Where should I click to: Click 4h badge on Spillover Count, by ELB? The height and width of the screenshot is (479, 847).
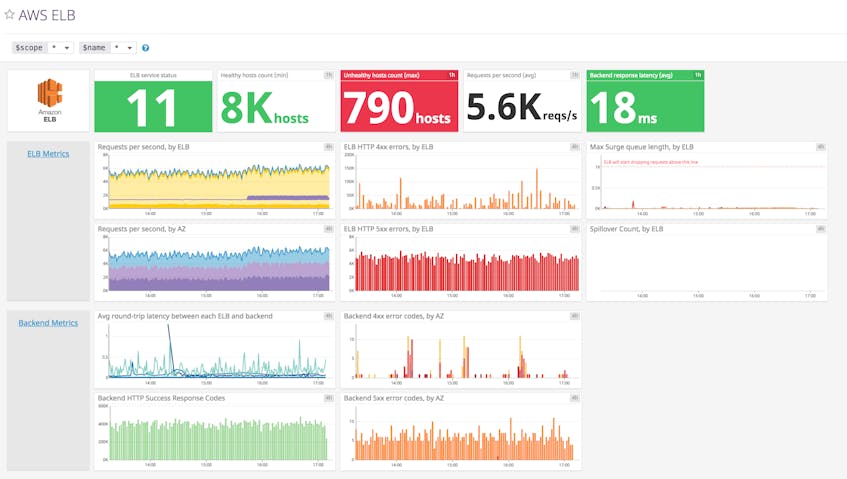pyautogui.click(x=821, y=229)
